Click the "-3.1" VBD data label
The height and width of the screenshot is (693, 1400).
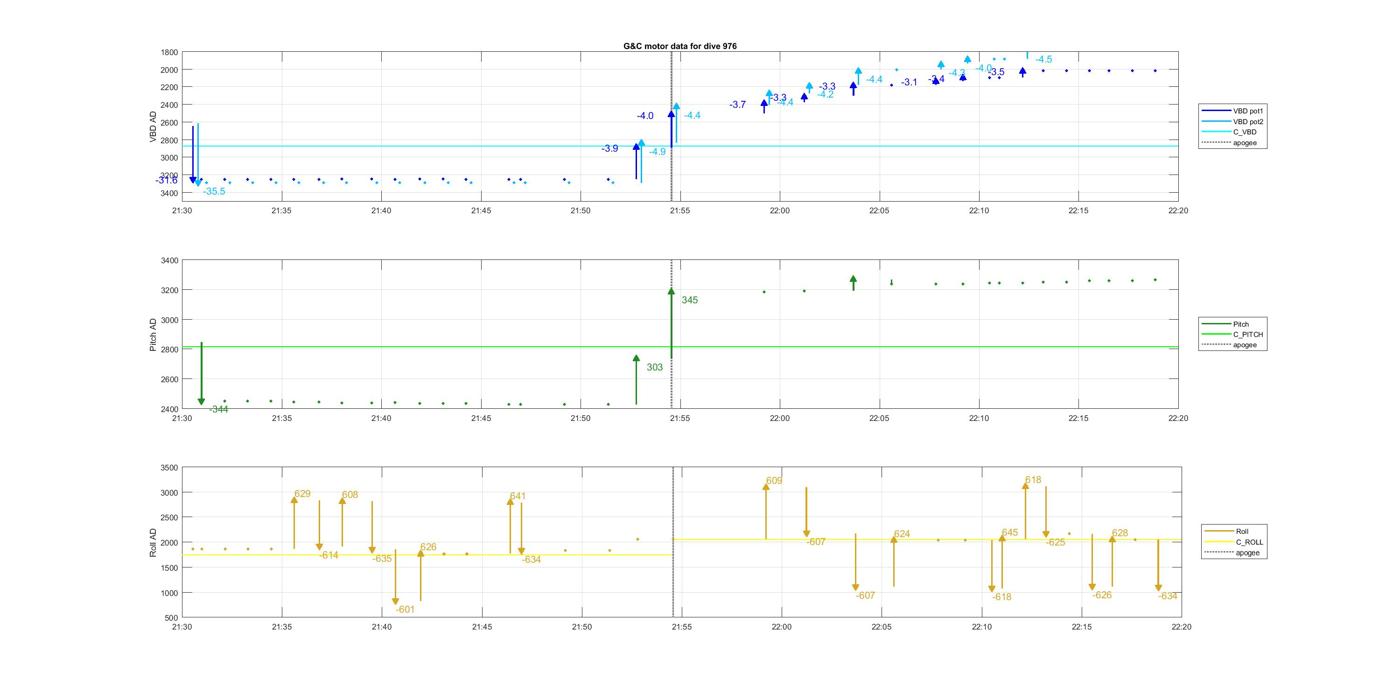908,82
